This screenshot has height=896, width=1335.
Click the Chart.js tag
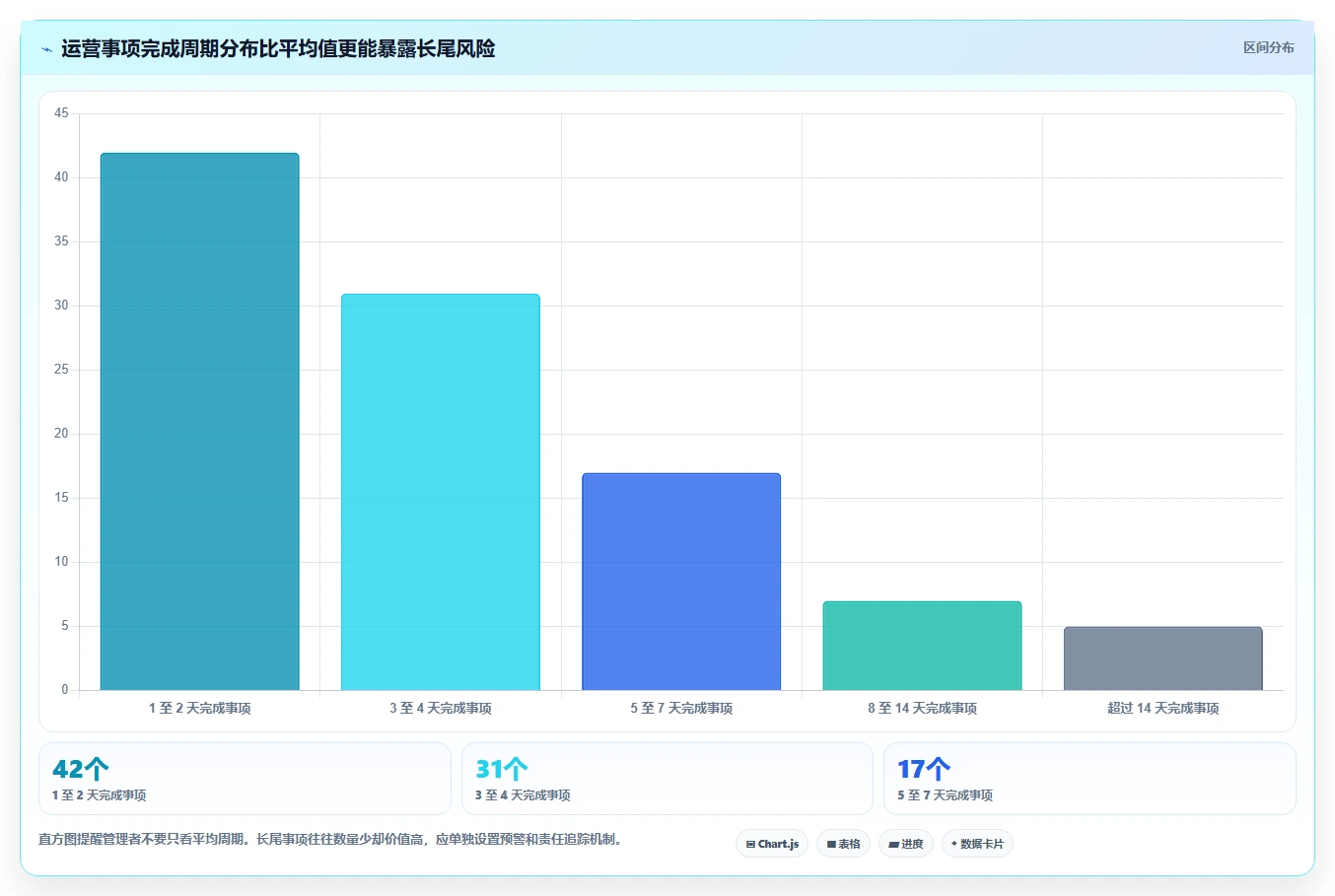(772, 844)
